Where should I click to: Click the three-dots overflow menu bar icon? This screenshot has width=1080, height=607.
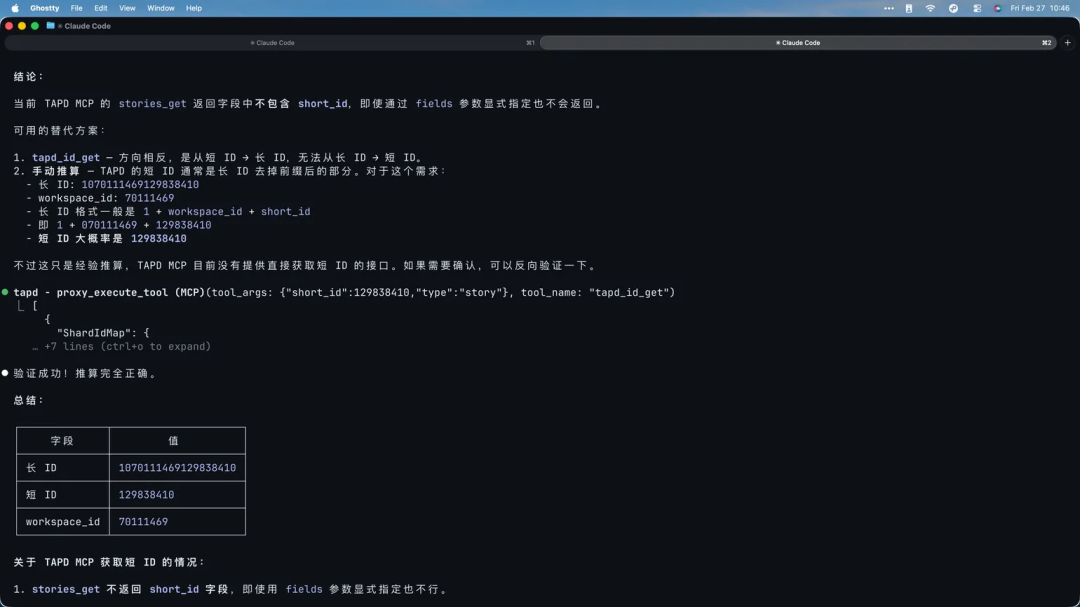(889, 7)
